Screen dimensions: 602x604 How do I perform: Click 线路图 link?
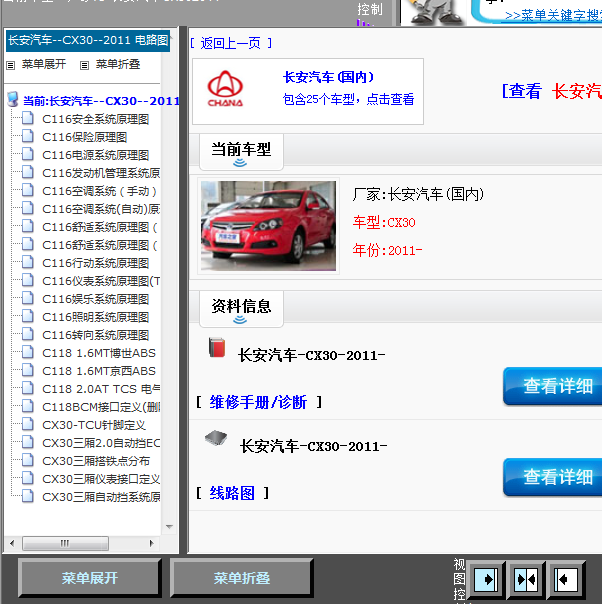coord(232,493)
